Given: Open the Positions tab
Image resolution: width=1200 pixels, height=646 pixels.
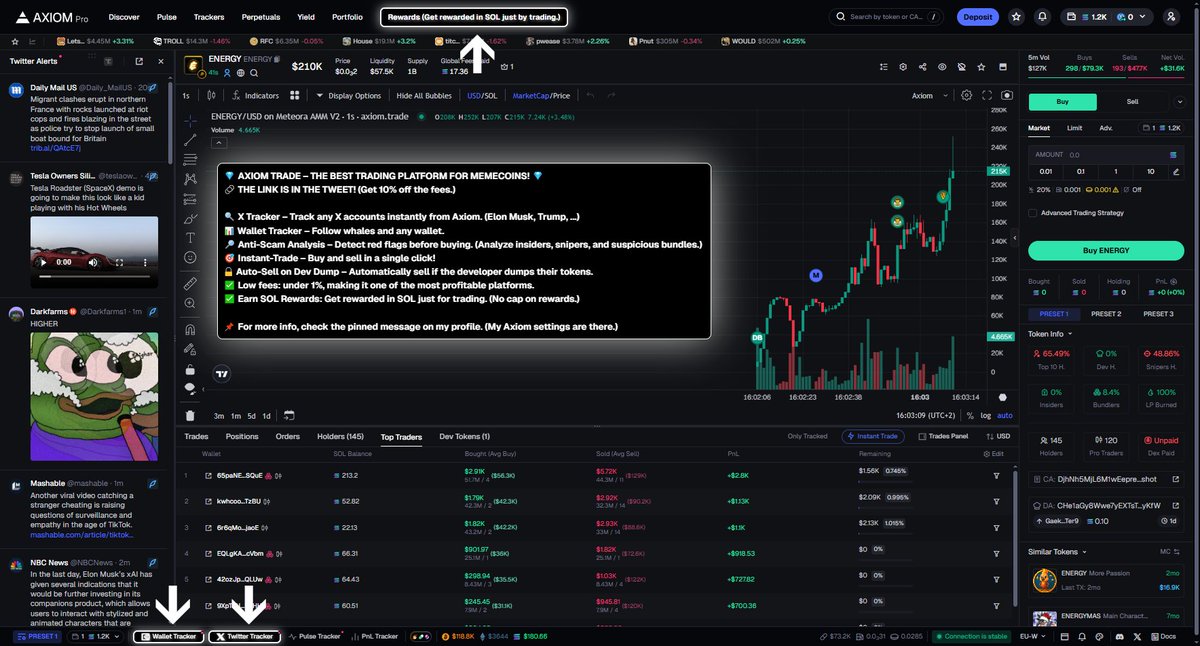Looking at the screenshot, I should (242, 436).
